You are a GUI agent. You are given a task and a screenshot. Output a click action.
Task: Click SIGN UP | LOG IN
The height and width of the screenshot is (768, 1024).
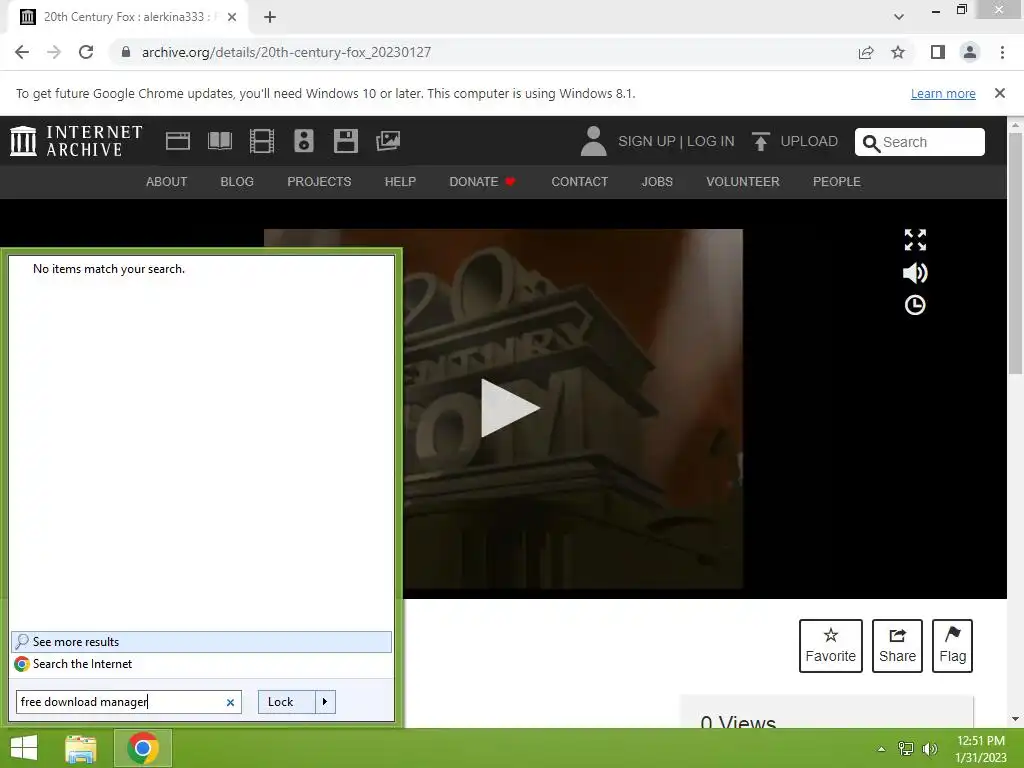pos(676,141)
